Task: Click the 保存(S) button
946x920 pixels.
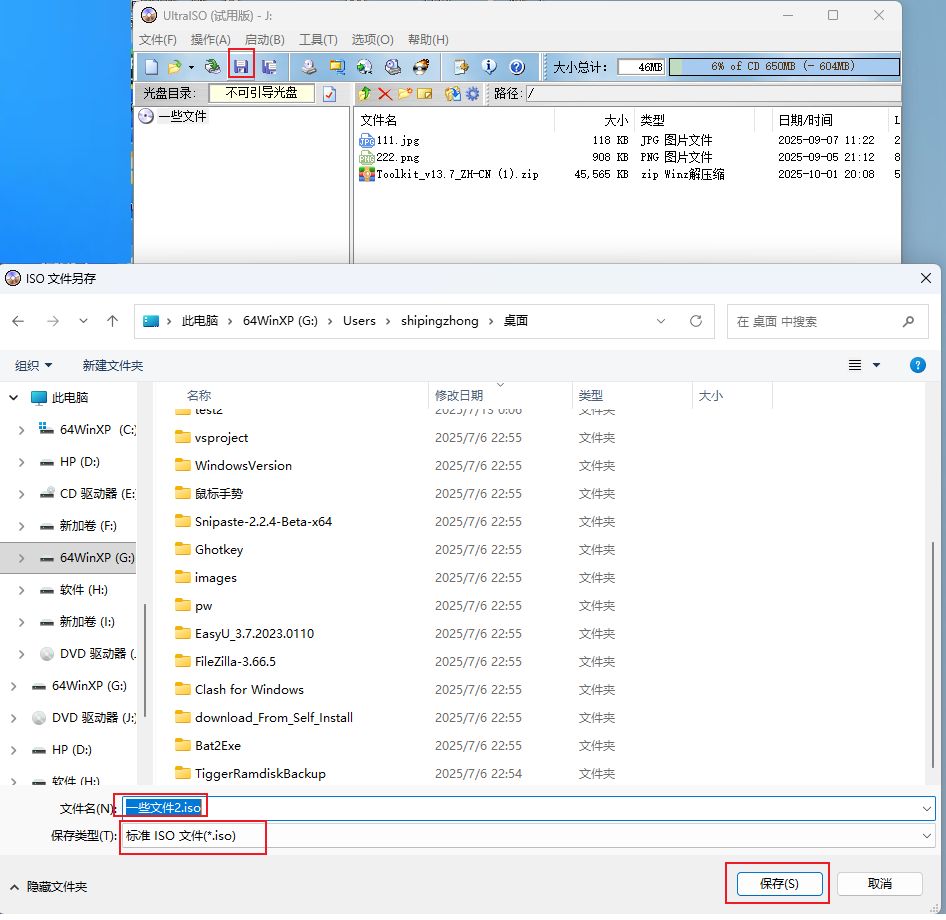Action: (779, 884)
